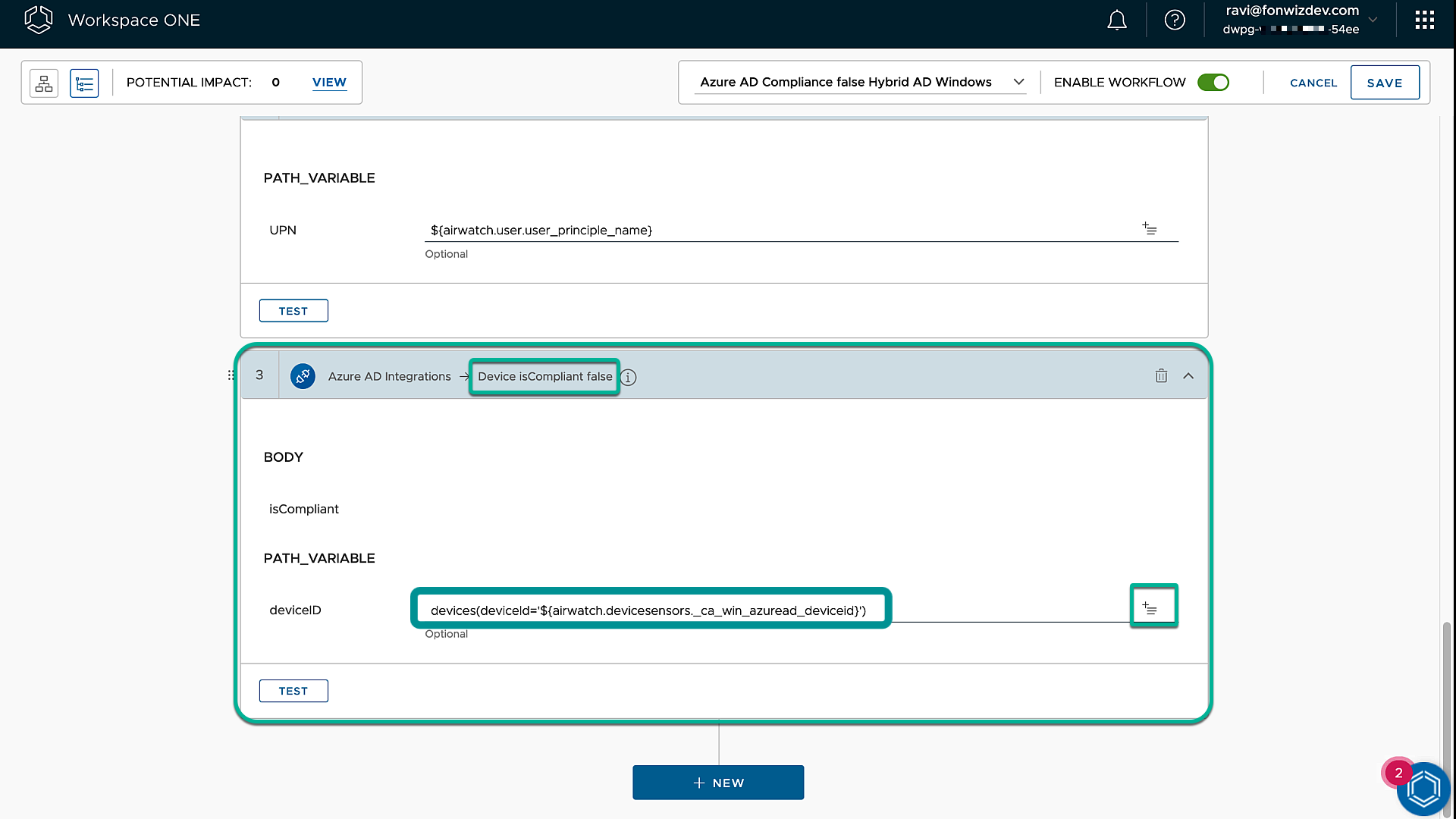
Task: Expand the workflow name dropdown
Action: pyautogui.click(x=1018, y=82)
